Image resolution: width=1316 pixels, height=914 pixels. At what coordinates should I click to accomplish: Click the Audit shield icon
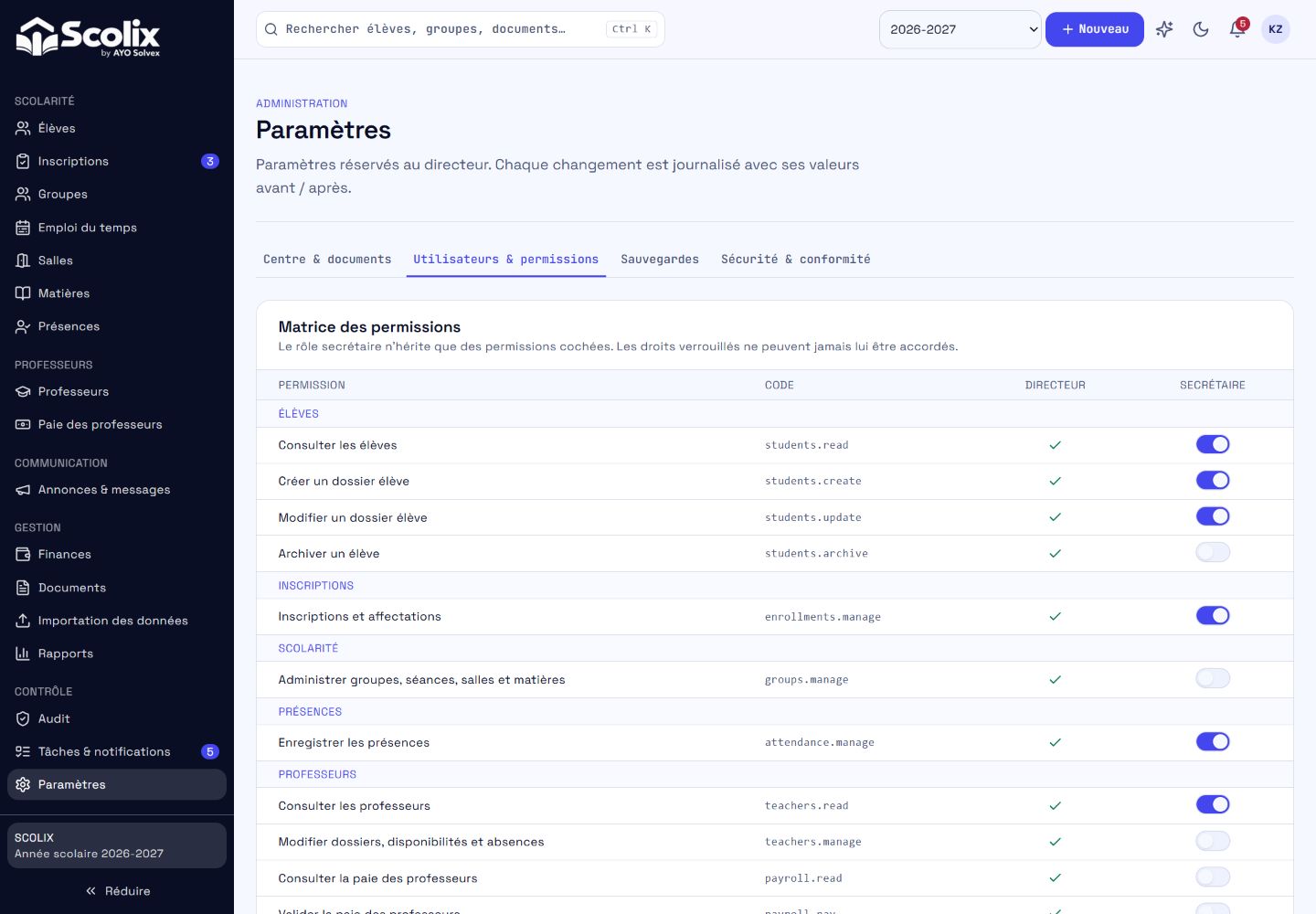tap(23, 718)
